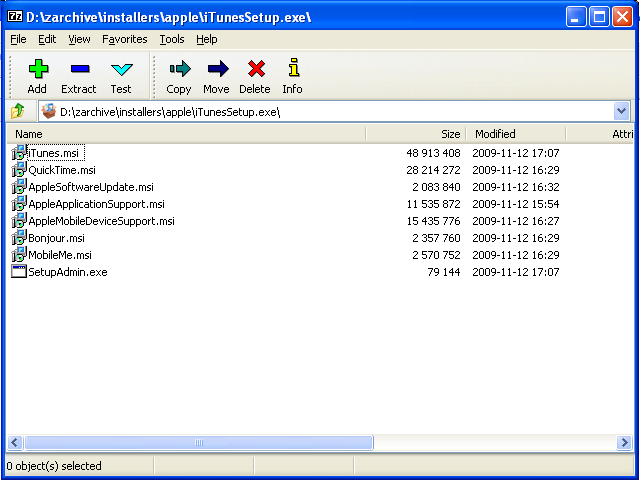This screenshot has width=640, height=480.
Task: Select the AppleSoftwareUpdate.msi file name
Action: coord(91,187)
